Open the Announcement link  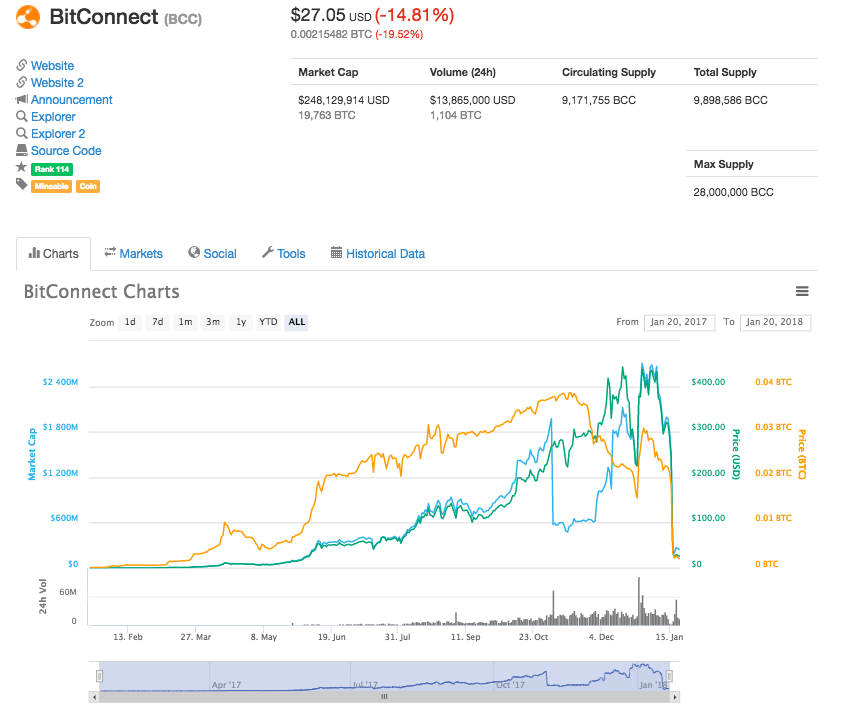[x=71, y=100]
